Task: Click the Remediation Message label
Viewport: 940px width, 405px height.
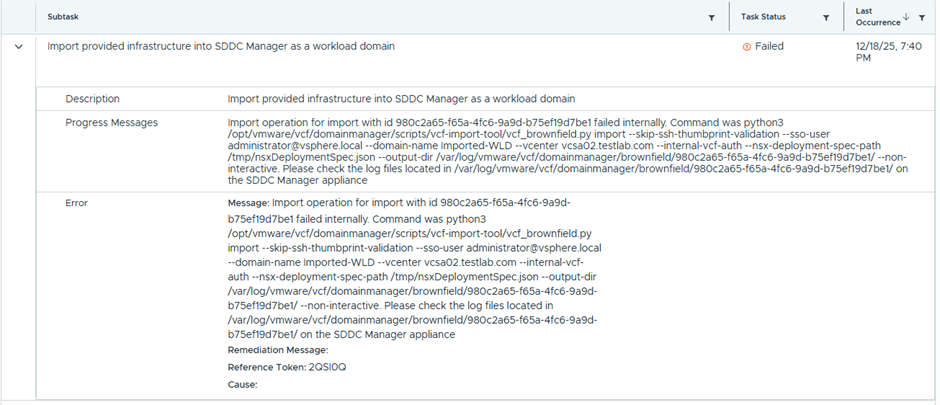Action: (x=278, y=350)
